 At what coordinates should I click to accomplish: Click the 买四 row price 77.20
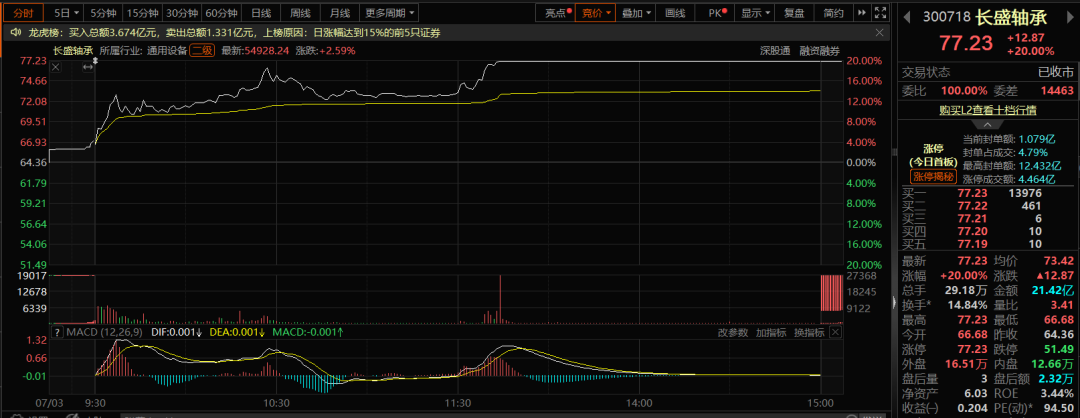[971, 231]
